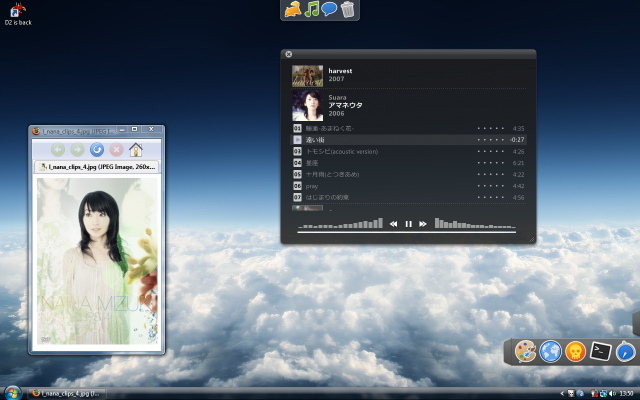
Task: Click the play indicator on the current track
Action: (x=297, y=140)
